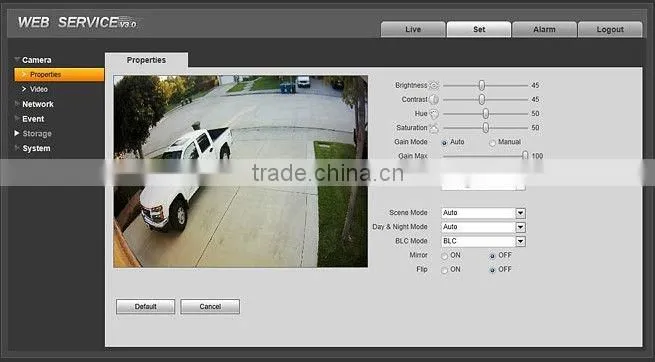Open the Alarm tab
The image size is (655, 362).
[x=544, y=29]
